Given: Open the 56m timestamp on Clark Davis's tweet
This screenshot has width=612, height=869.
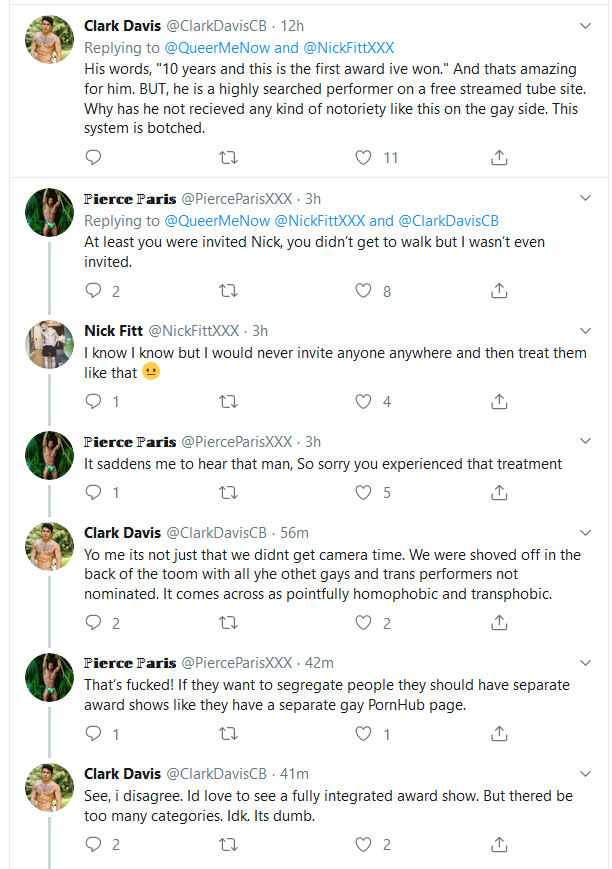Looking at the screenshot, I should click(294, 532).
